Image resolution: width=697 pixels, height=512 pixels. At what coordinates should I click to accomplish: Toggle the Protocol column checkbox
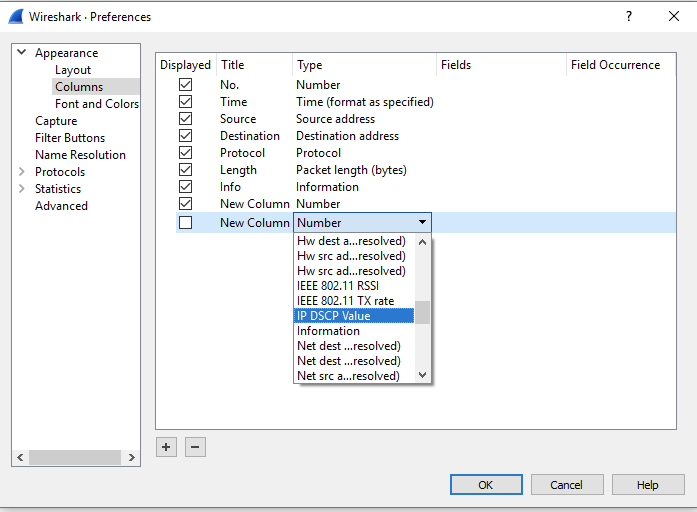click(185, 152)
